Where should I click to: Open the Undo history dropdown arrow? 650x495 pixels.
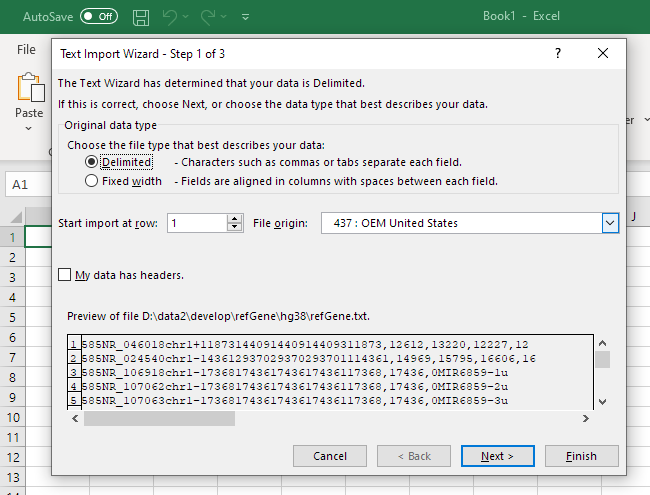[185, 17]
